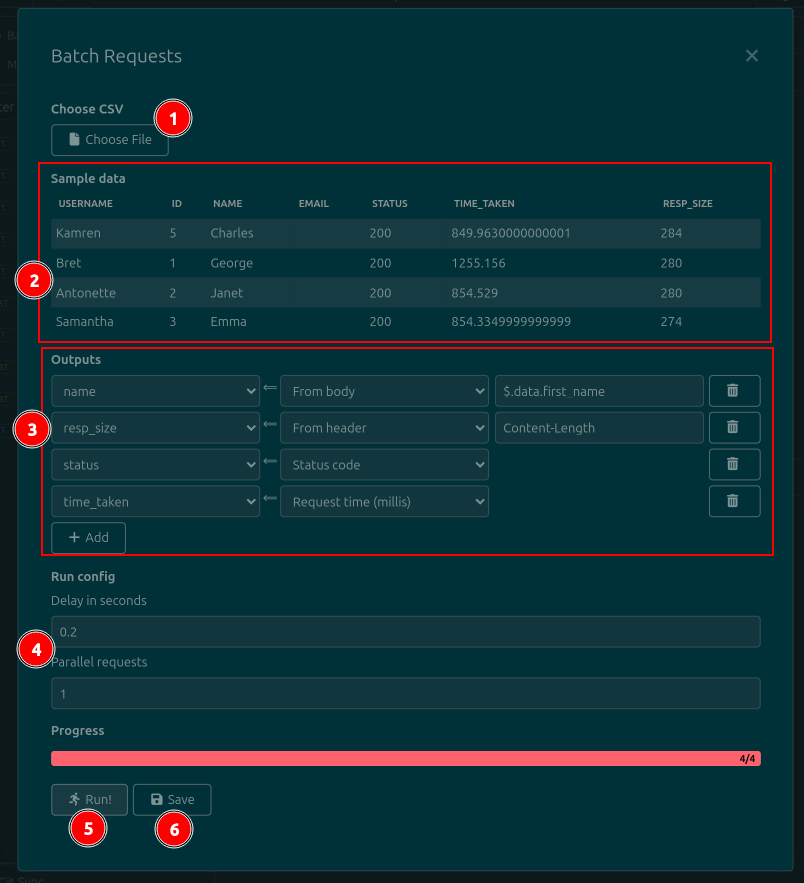Screen dimensions: 804x883
Task: Click the 4/4 progress bar
Action: (x=405, y=759)
